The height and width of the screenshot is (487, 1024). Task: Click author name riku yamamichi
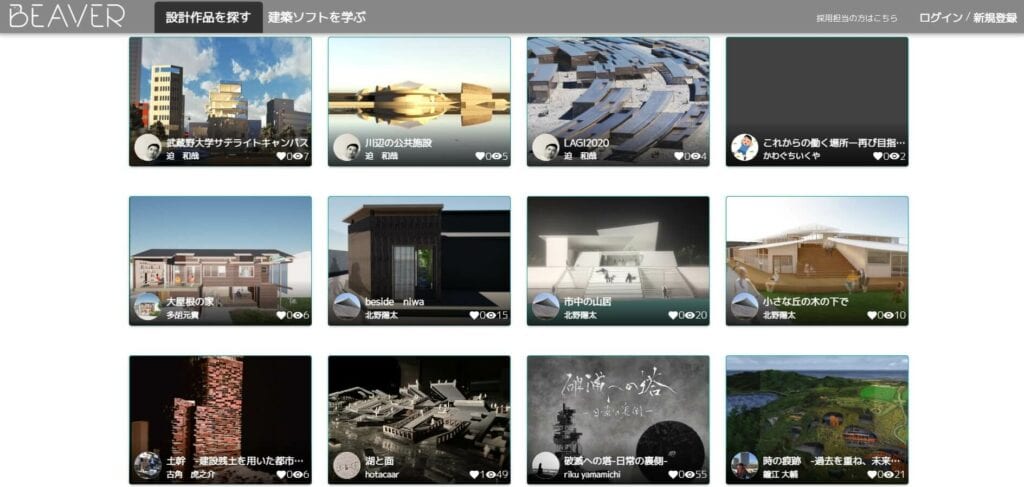(594, 475)
